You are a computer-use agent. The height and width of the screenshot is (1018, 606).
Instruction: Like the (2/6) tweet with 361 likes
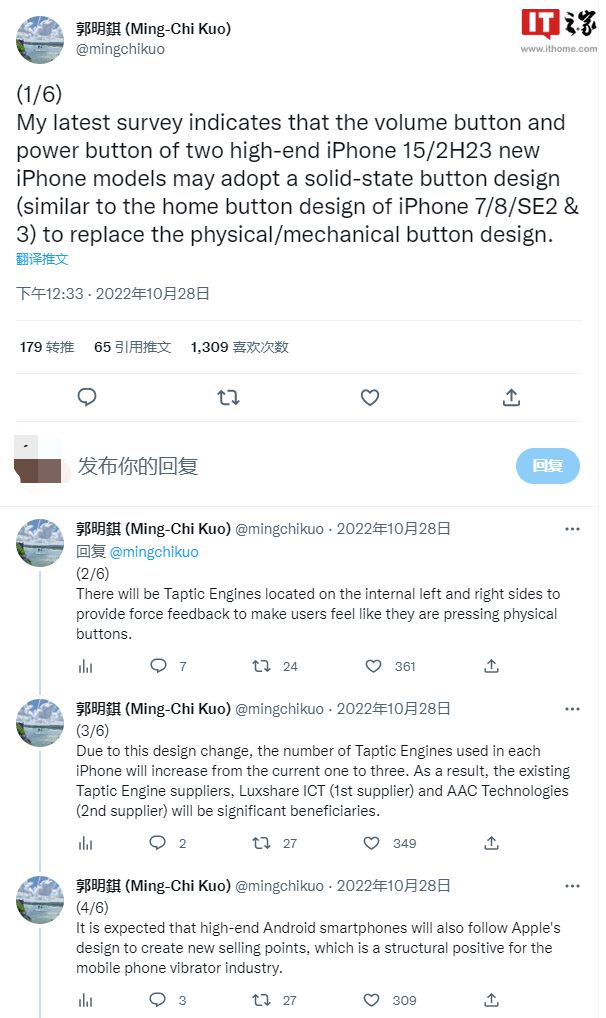click(373, 666)
